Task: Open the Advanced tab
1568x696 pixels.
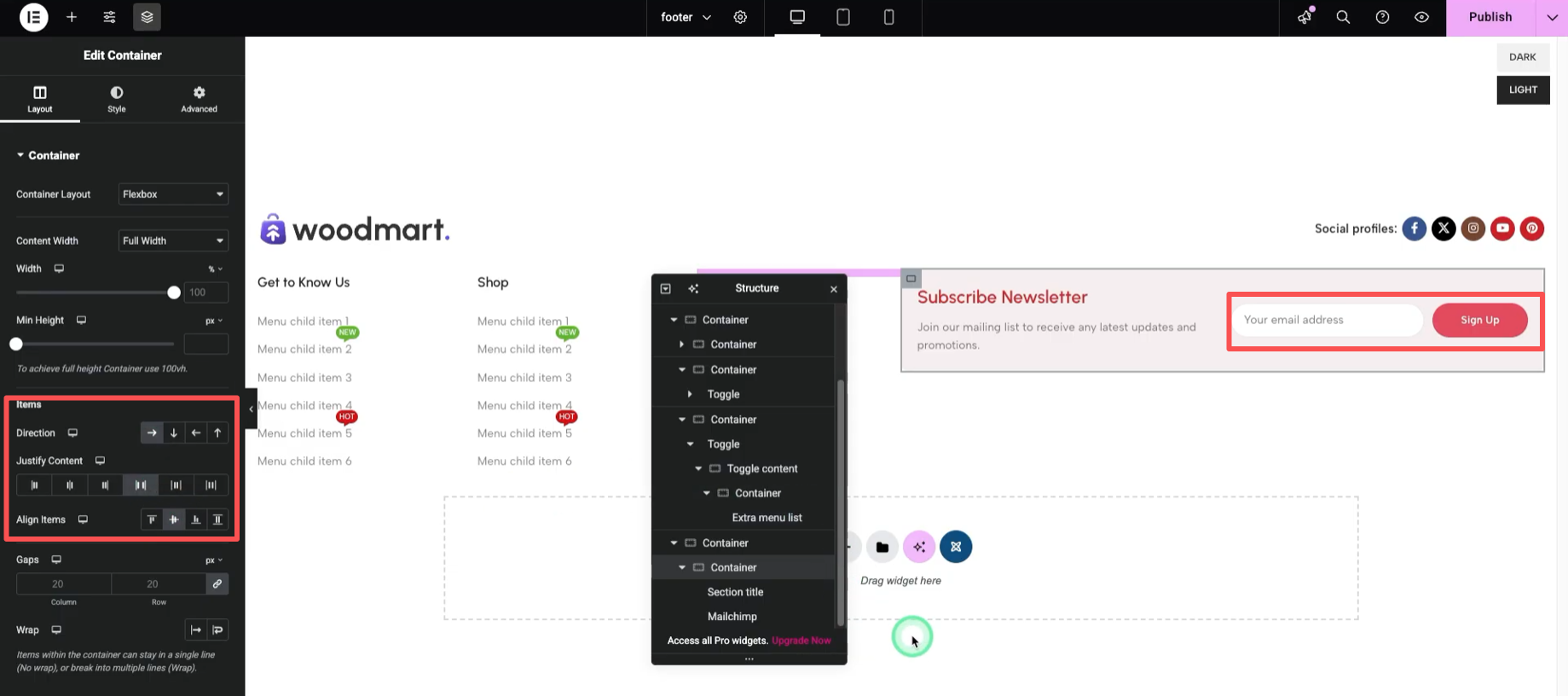Action: 199,99
